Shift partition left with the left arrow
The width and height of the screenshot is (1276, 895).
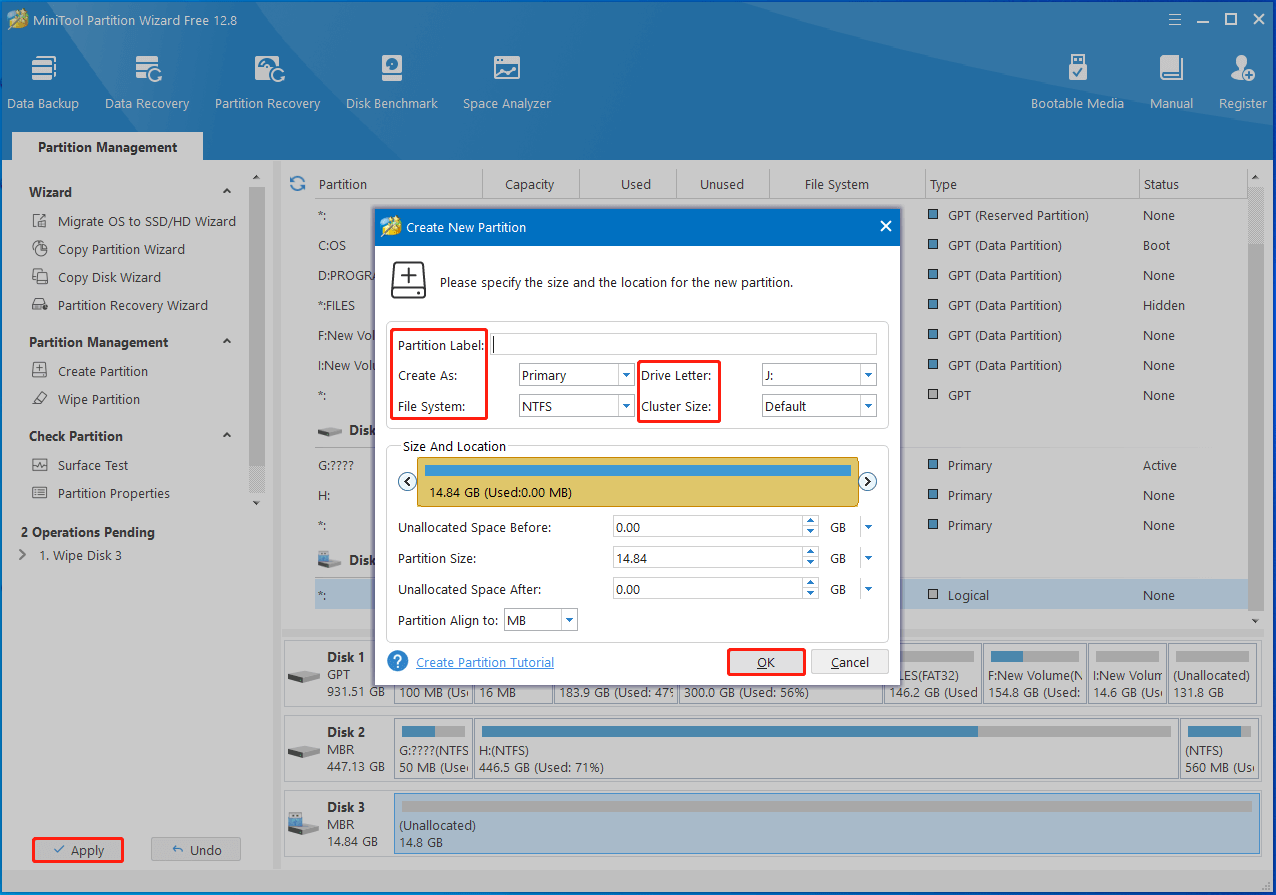[x=407, y=482]
